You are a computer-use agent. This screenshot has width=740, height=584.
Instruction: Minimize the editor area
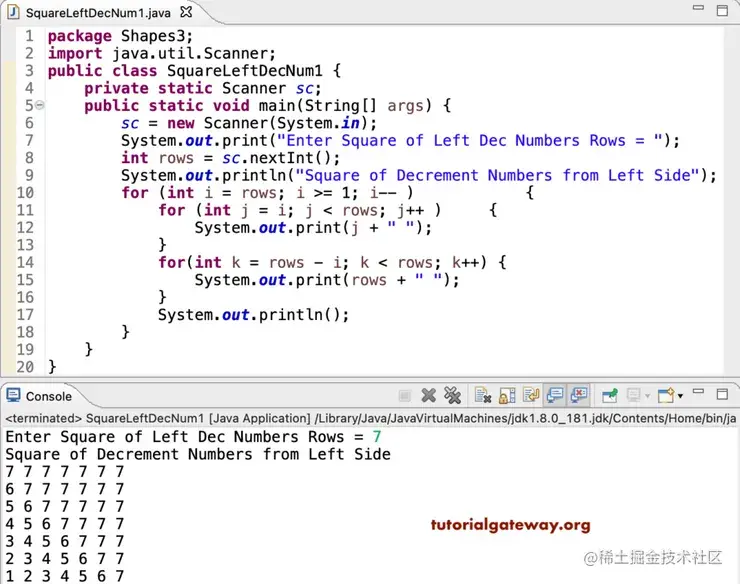click(x=698, y=8)
